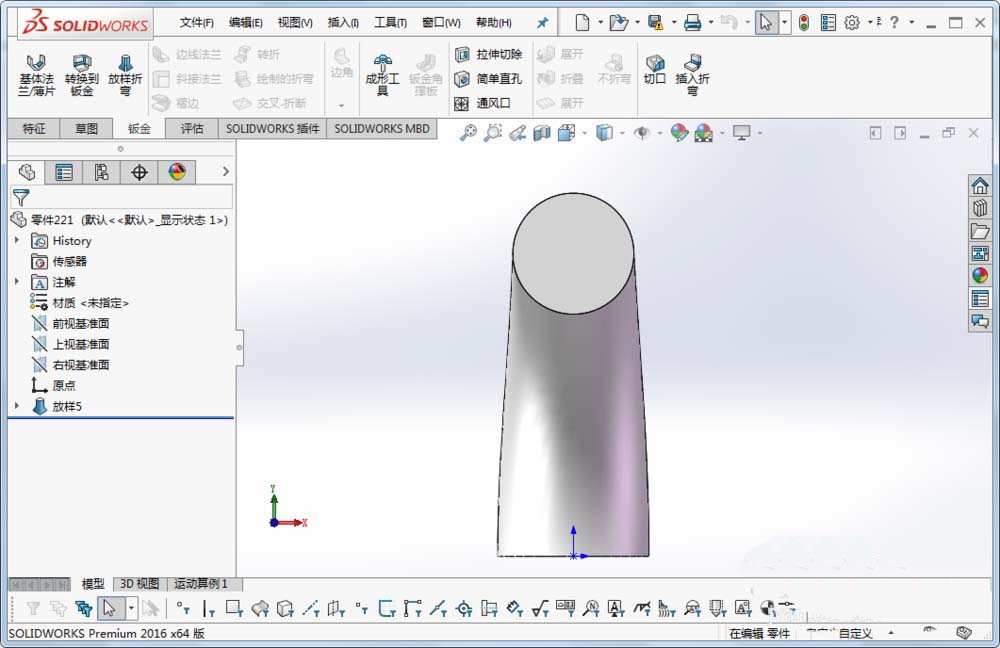This screenshot has width=1000, height=648.
Task: Open the DimXpertManager tab icon
Action: pyautogui.click(x=139, y=172)
